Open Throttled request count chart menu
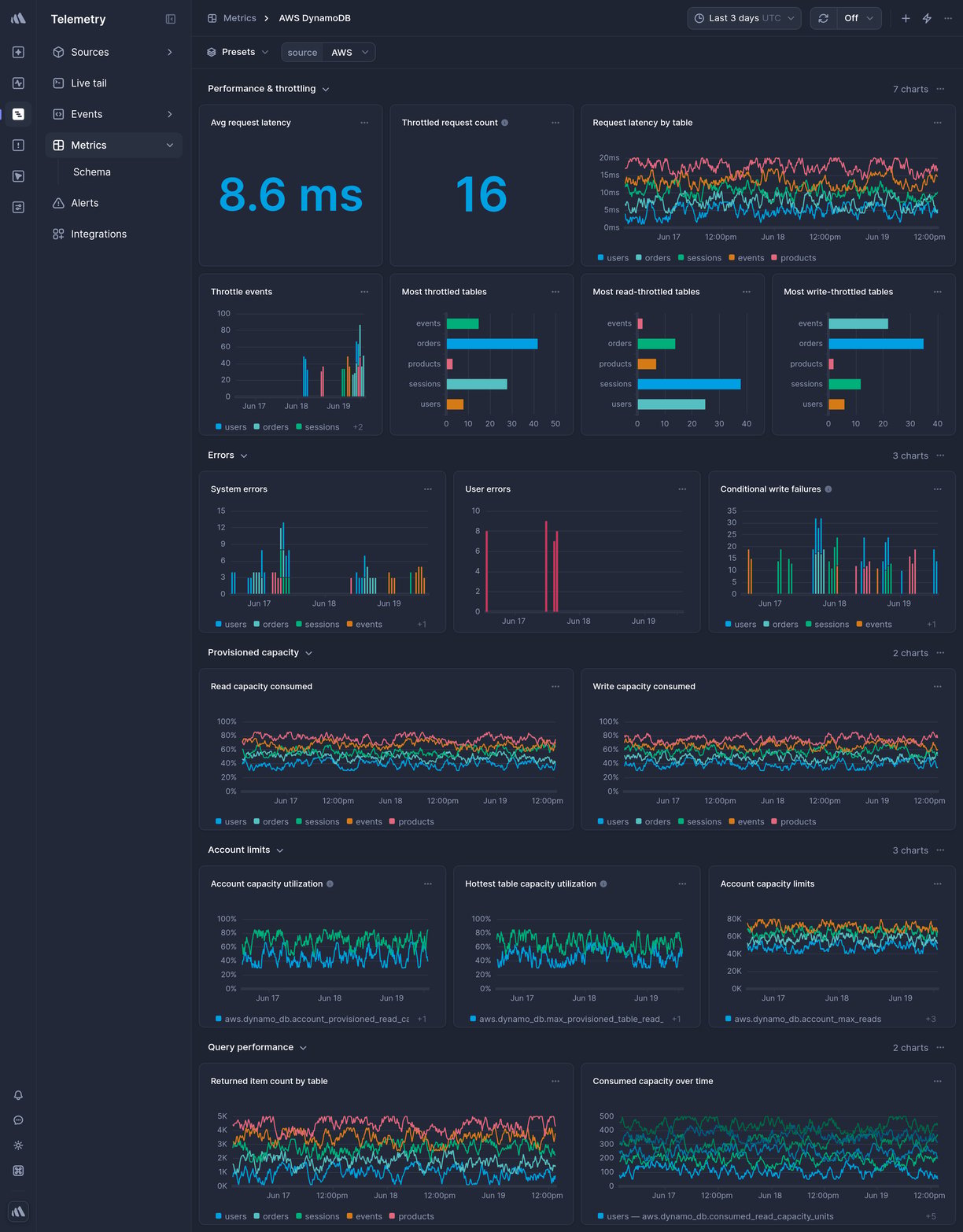 [555, 123]
